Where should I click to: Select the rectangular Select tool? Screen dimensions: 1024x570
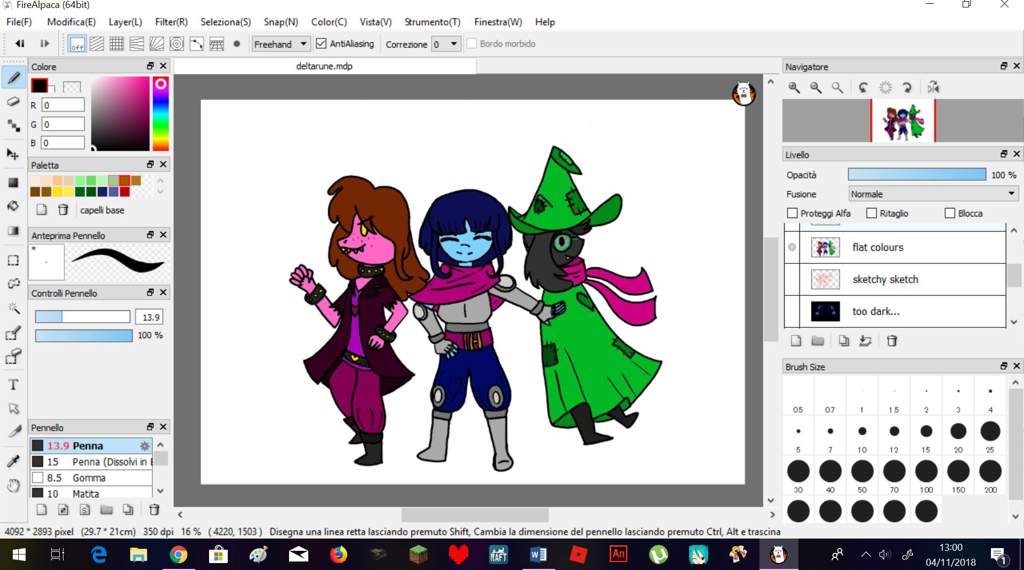click(x=13, y=261)
